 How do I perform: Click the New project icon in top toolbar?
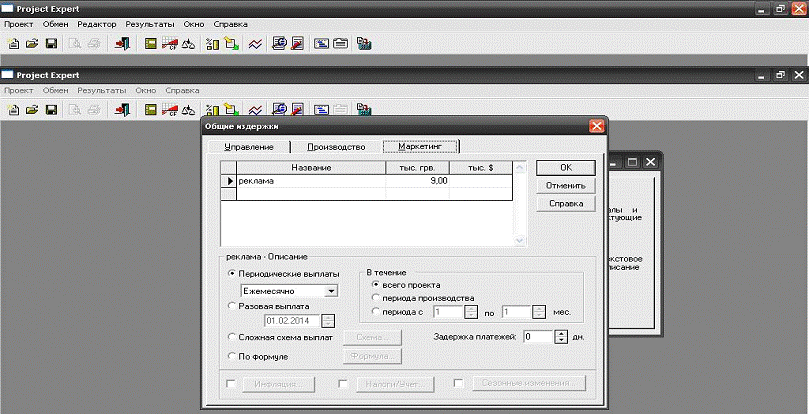pyautogui.click(x=14, y=44)
